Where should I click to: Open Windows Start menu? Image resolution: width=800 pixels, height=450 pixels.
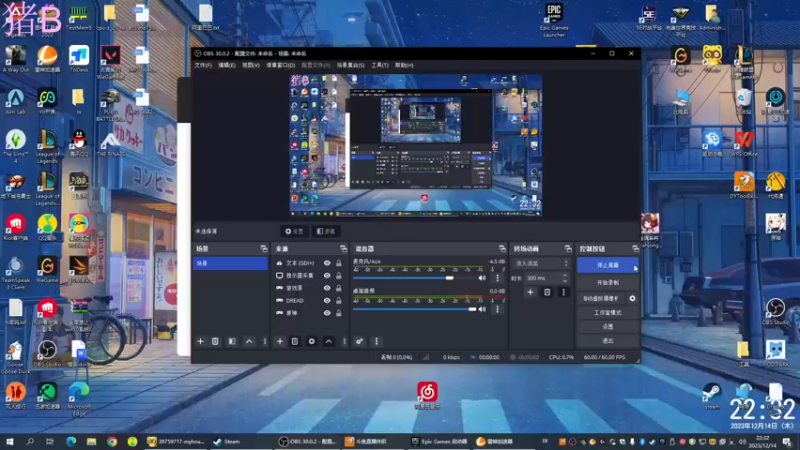[x=9, y=441]
